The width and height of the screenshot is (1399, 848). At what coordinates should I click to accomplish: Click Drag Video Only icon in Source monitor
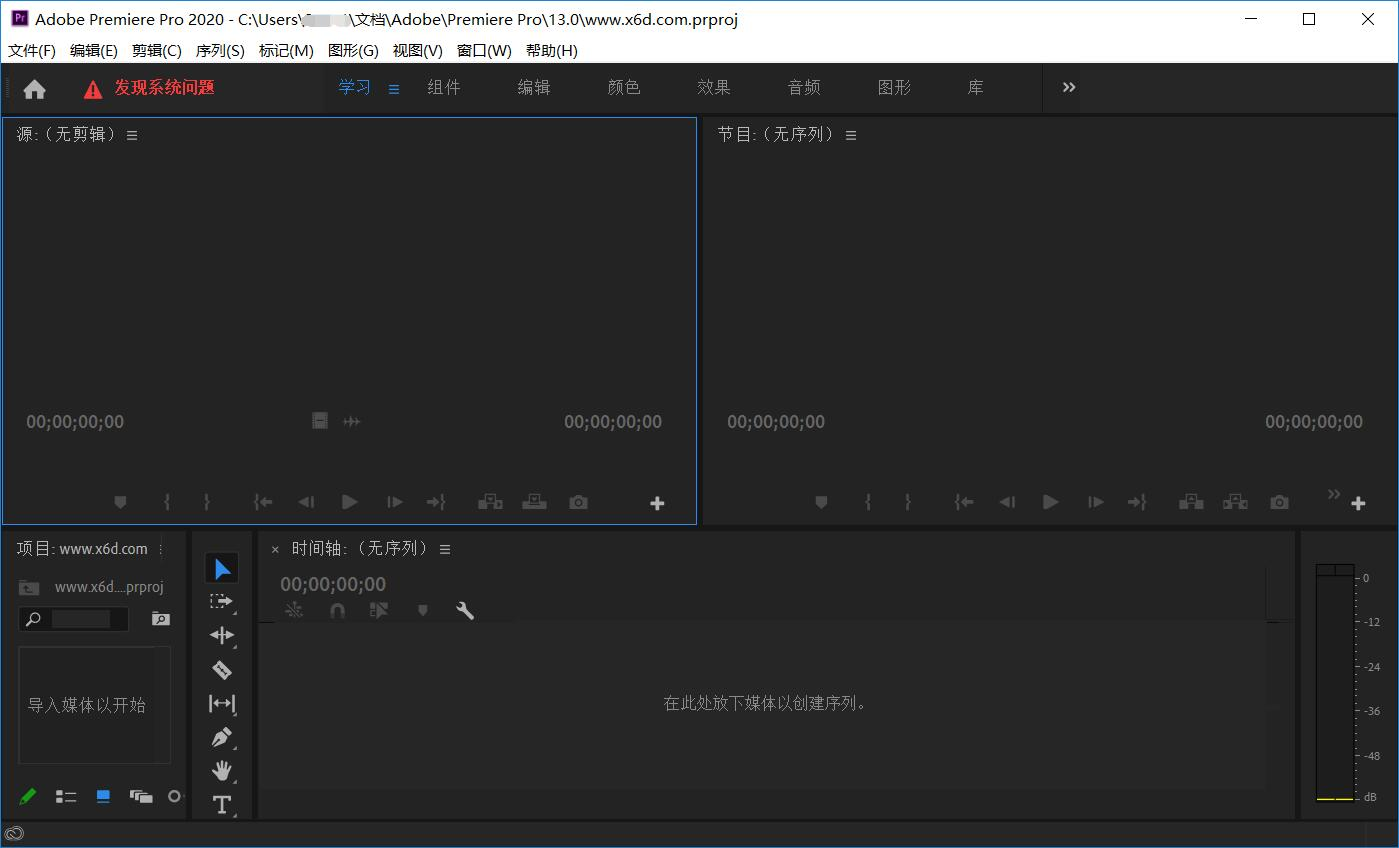click(x=320, y=421)
